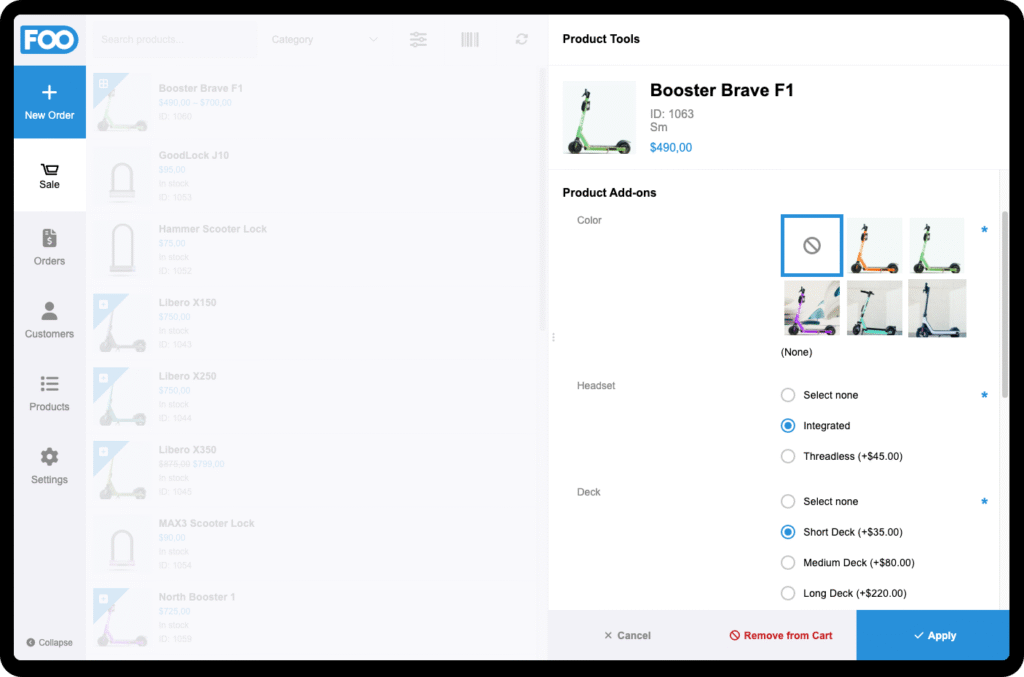Open the Settings gear in sidebar

point(49,466)
